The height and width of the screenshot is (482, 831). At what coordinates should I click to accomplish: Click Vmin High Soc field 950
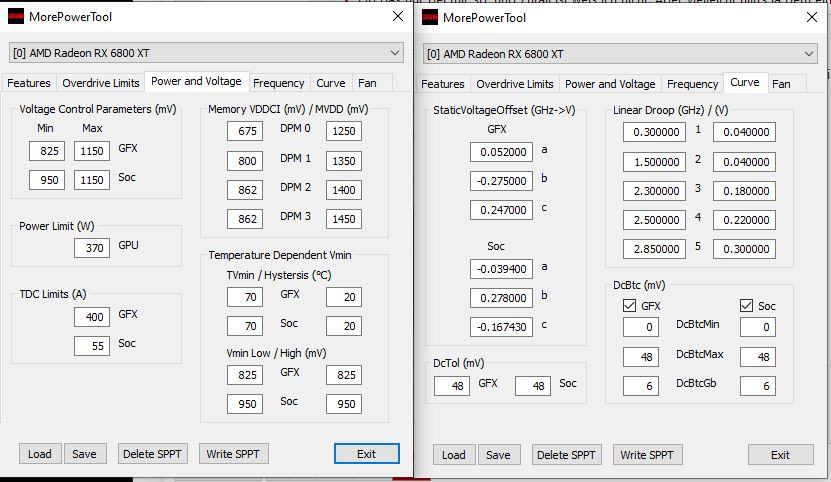pyautogui.click(x=344, y=404)
